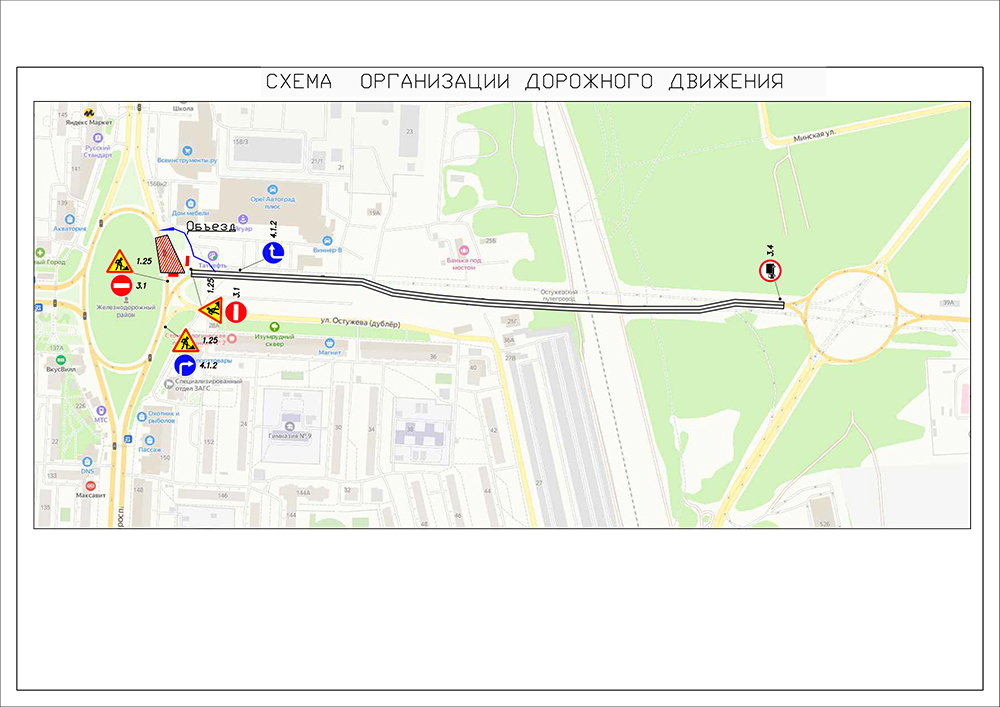Click the СХЕМА ОРГАНИЗАЦИИ ДОРОЖНОГО ДВИЖЕНИЯ title
This screenshot has width=1000, height=707.
click(x=523, y=82)
